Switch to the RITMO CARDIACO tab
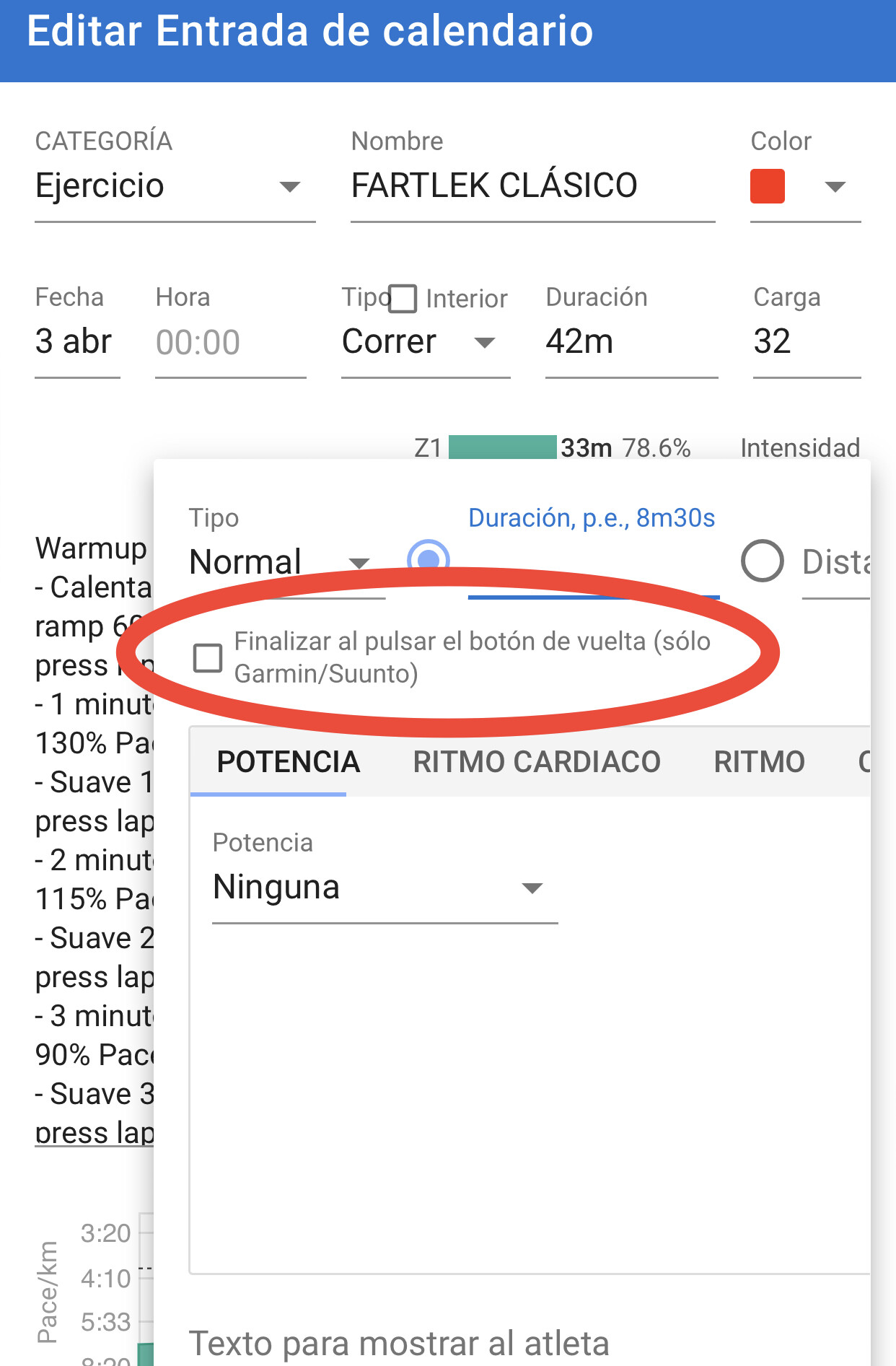This screenshot has width=896, height=1366. (536, 761)
